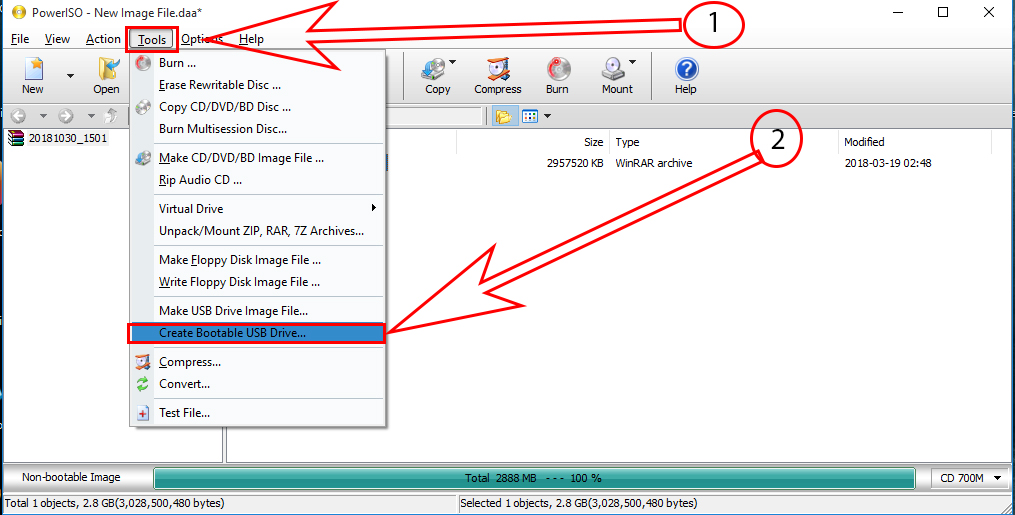The image size is (1015, 515).
Task: Click the Compress toolbar icon
Action: tap(497, 74)
